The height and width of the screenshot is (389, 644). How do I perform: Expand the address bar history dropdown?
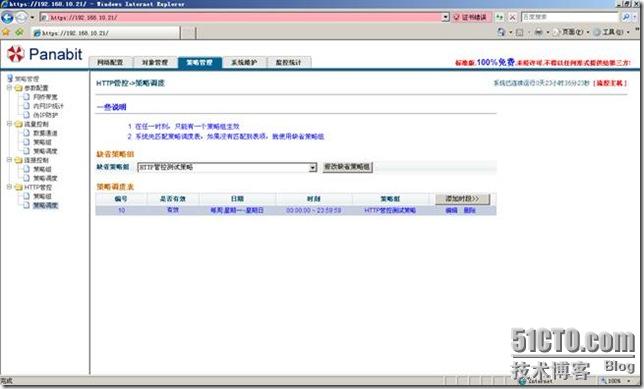coord(446,18)
